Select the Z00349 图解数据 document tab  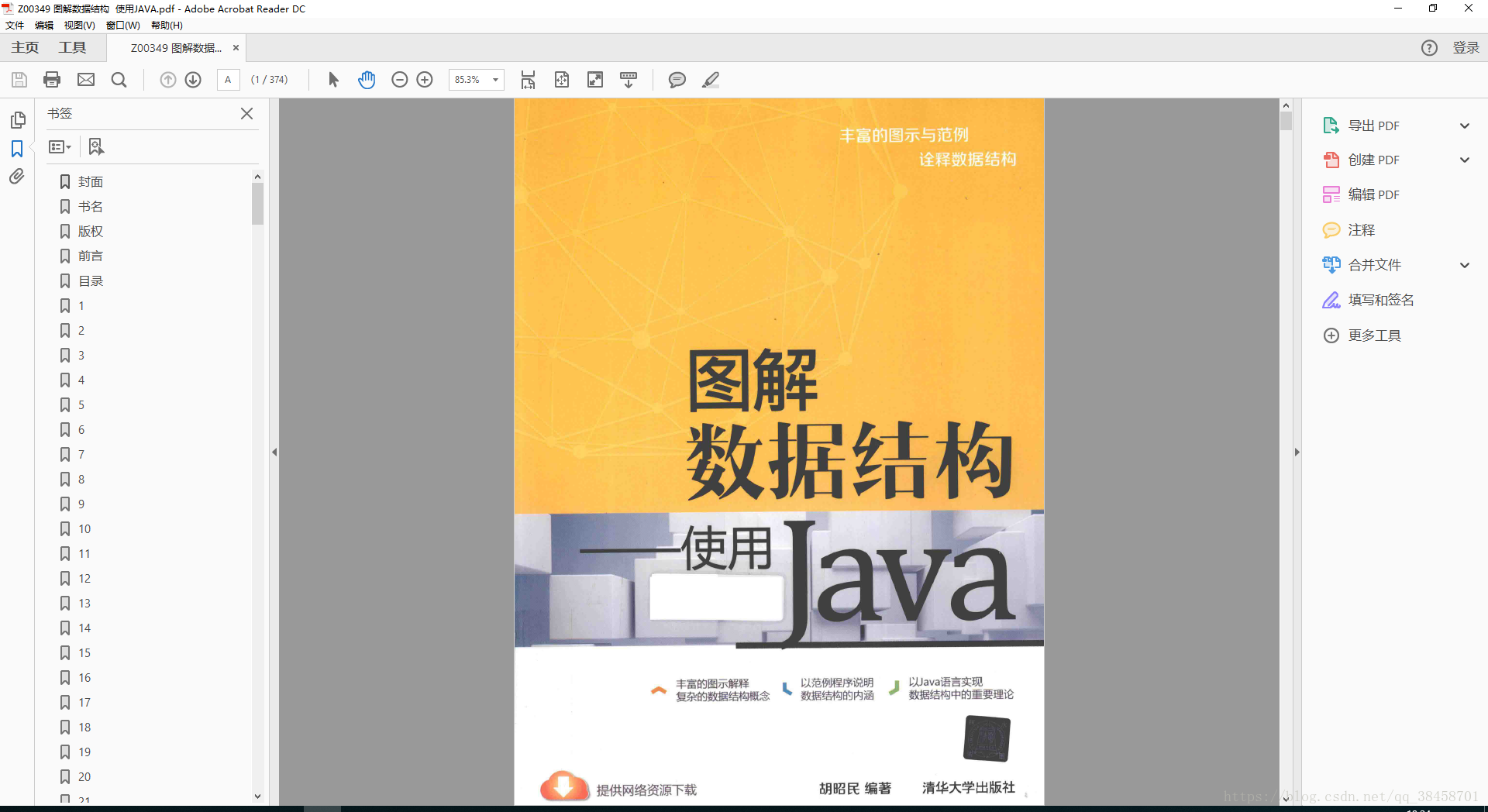(176, 48)
